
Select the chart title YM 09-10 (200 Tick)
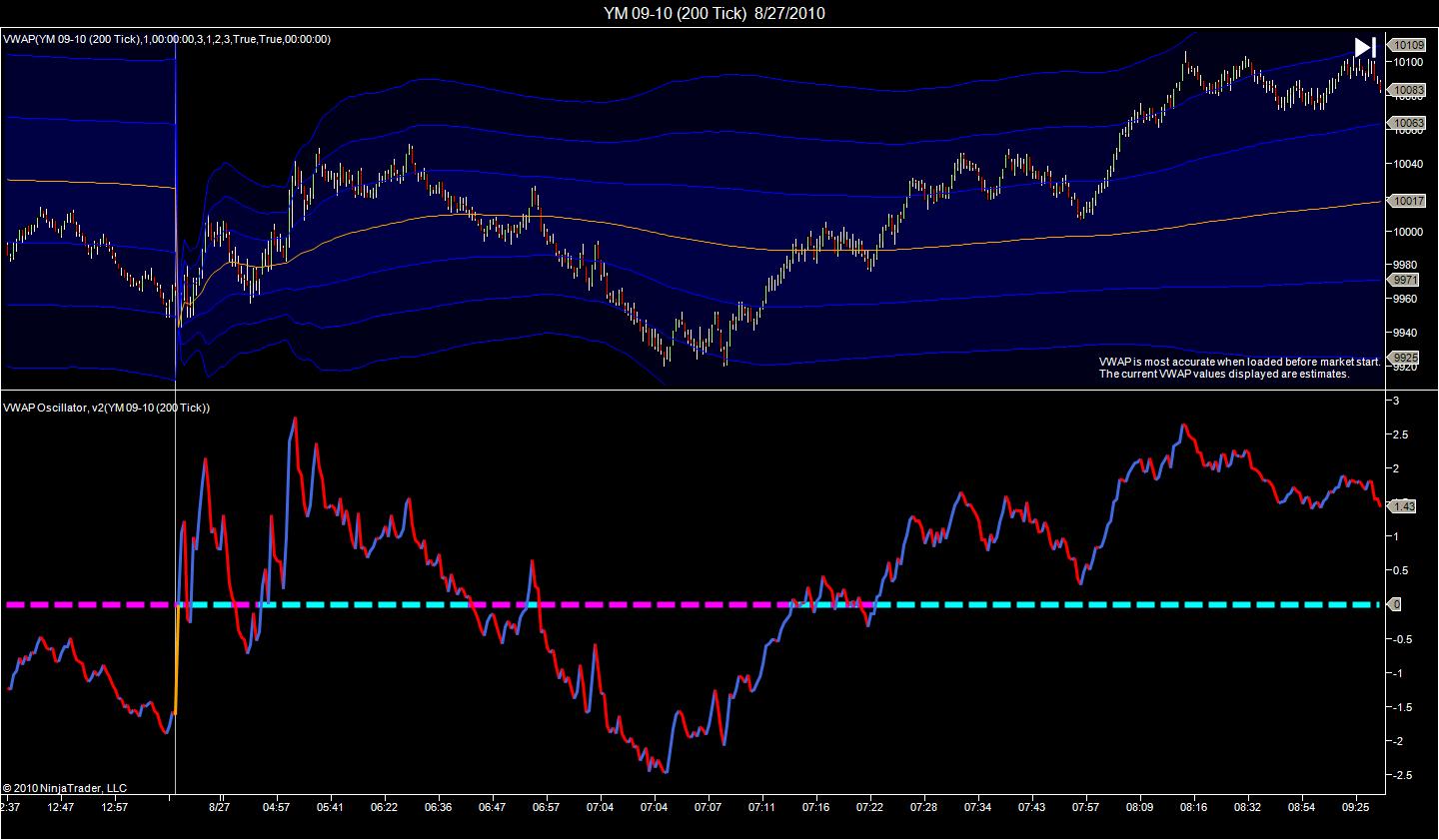(676, 13)
